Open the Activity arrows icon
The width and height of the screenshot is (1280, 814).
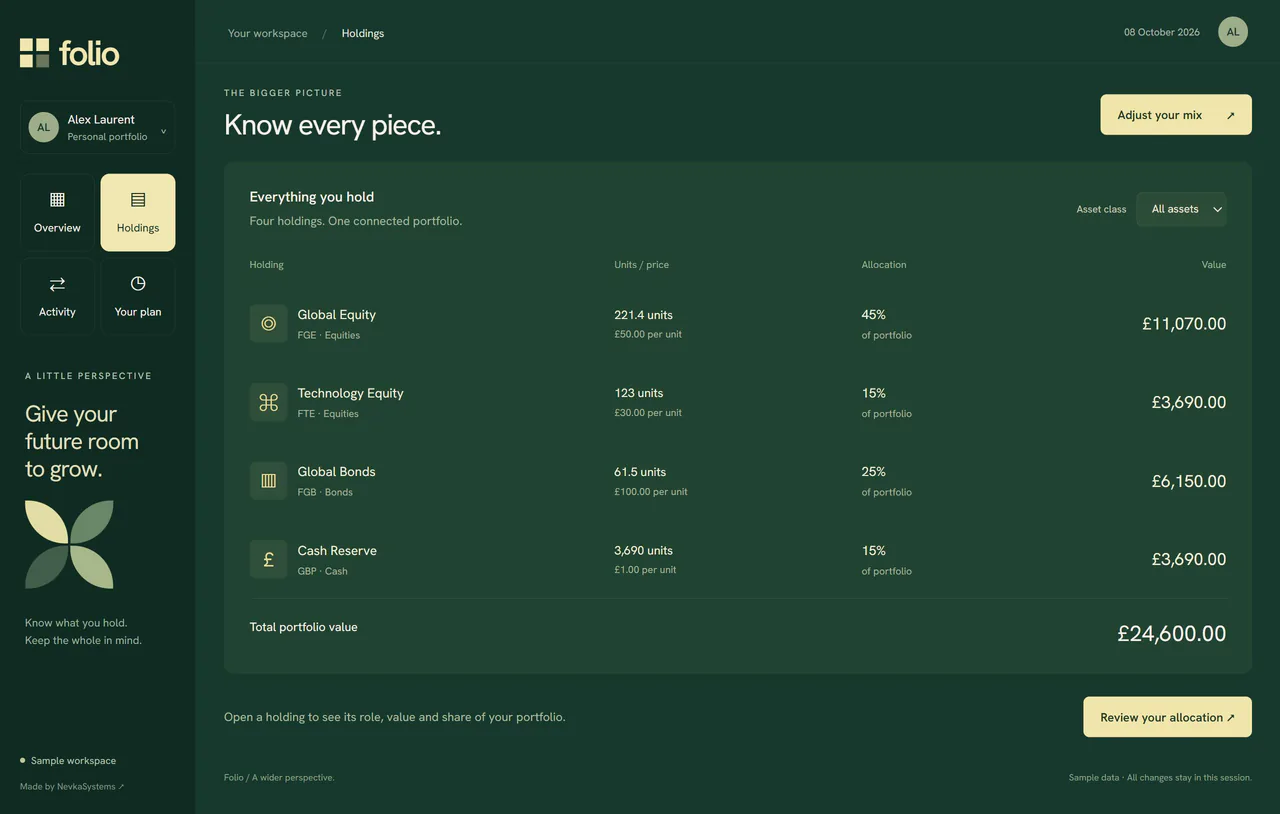(x=57, y=284)
